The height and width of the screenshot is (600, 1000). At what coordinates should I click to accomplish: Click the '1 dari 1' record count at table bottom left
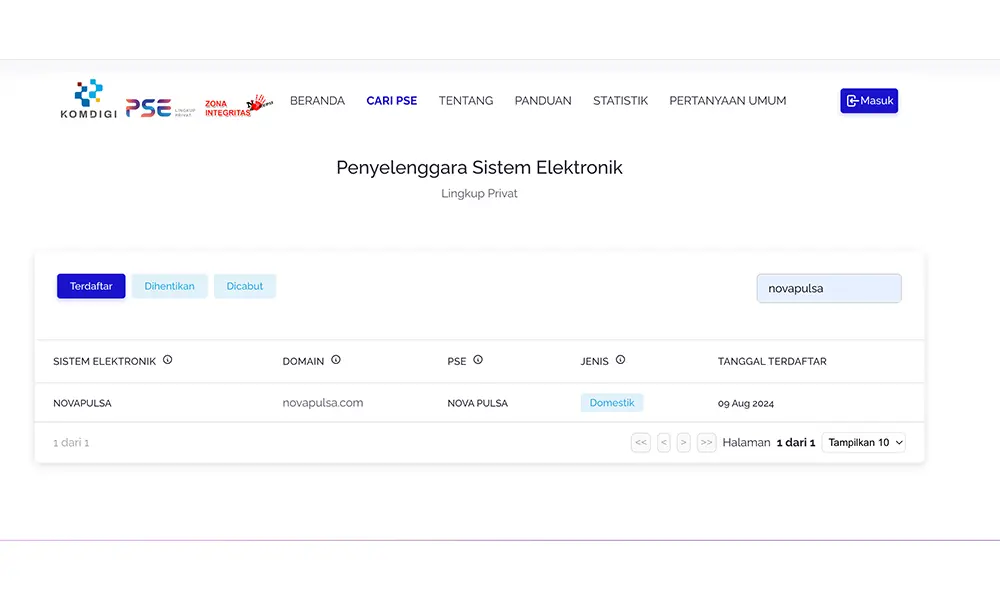(x=71, y=443)
